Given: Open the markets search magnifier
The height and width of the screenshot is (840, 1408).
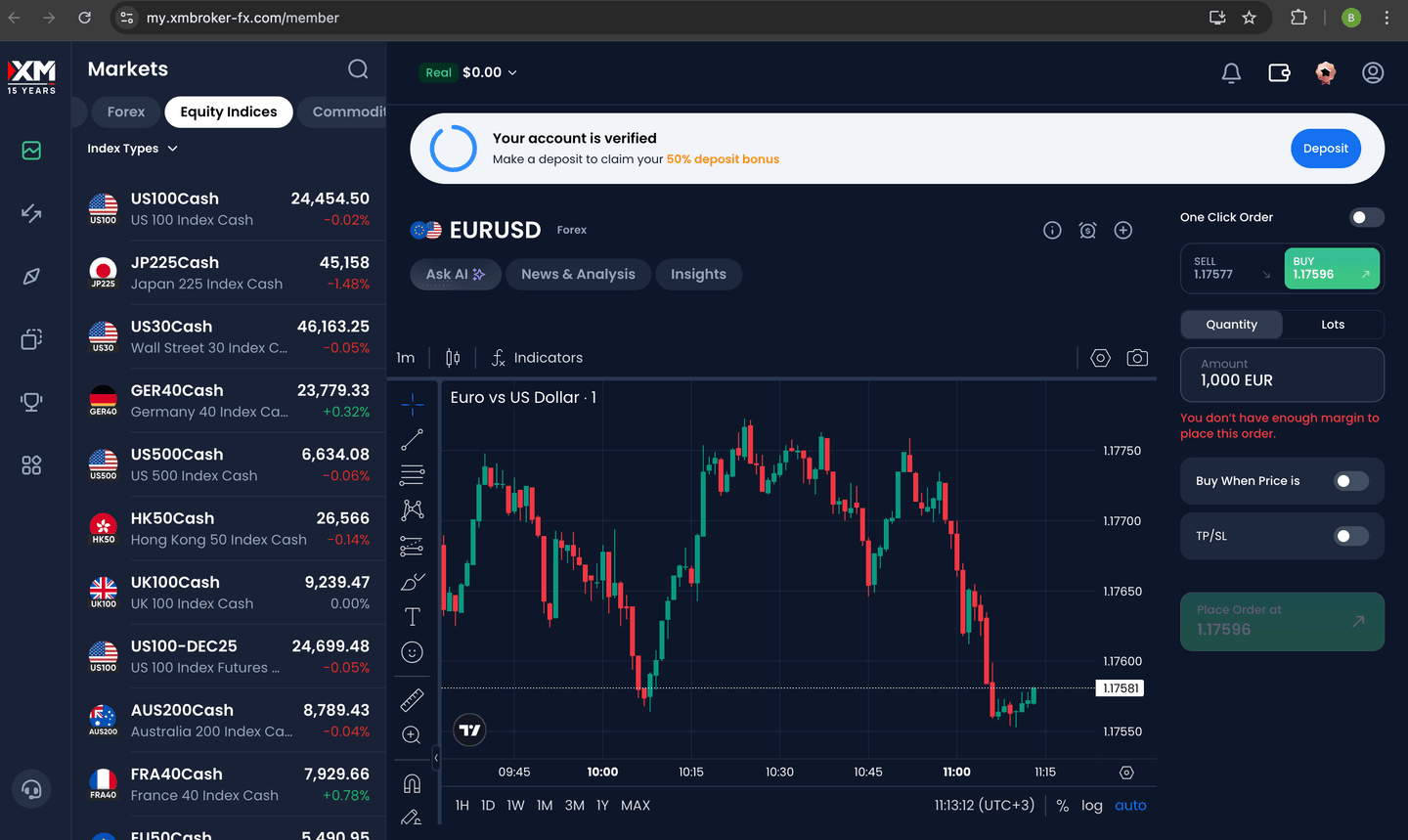Looking at the screenshot, I should [x=358, y=68].
